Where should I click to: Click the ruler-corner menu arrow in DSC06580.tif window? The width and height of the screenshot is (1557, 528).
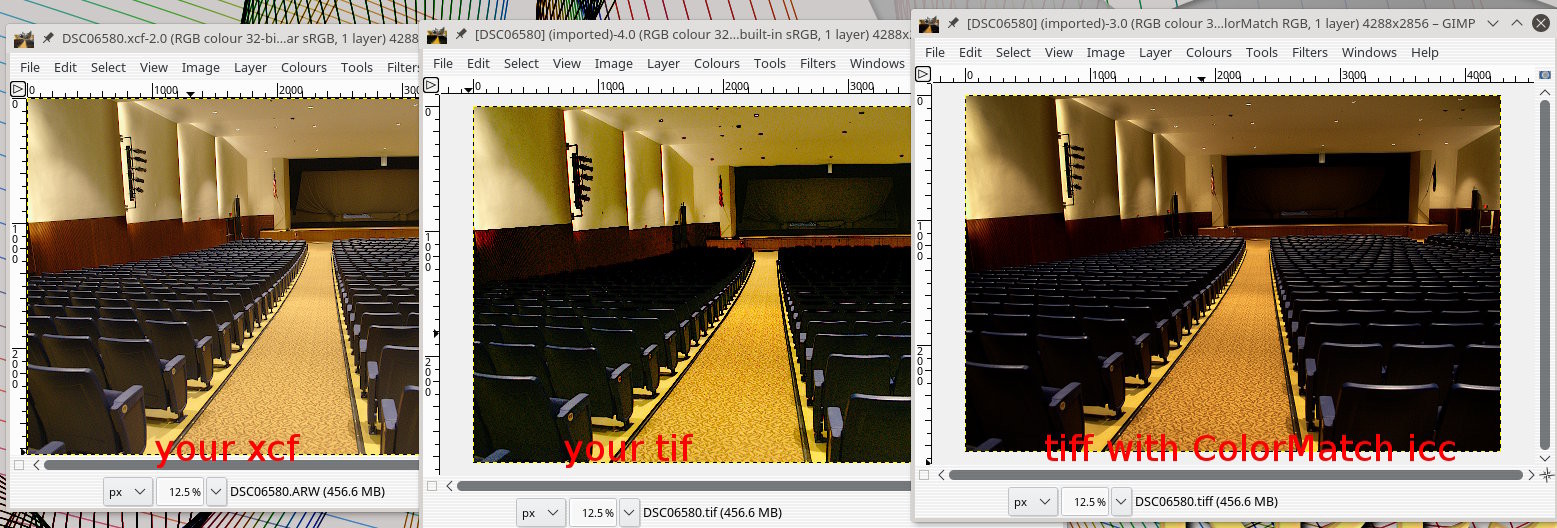coord(431,85)
